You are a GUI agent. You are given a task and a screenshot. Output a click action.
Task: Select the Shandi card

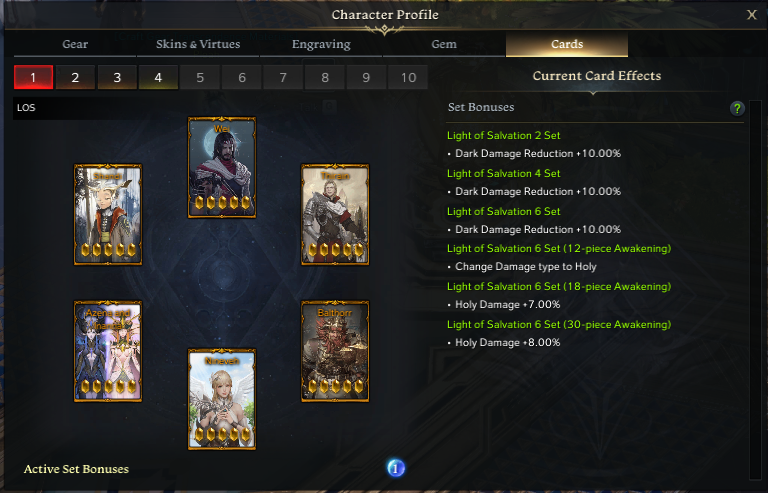click(x=108, y=214)
